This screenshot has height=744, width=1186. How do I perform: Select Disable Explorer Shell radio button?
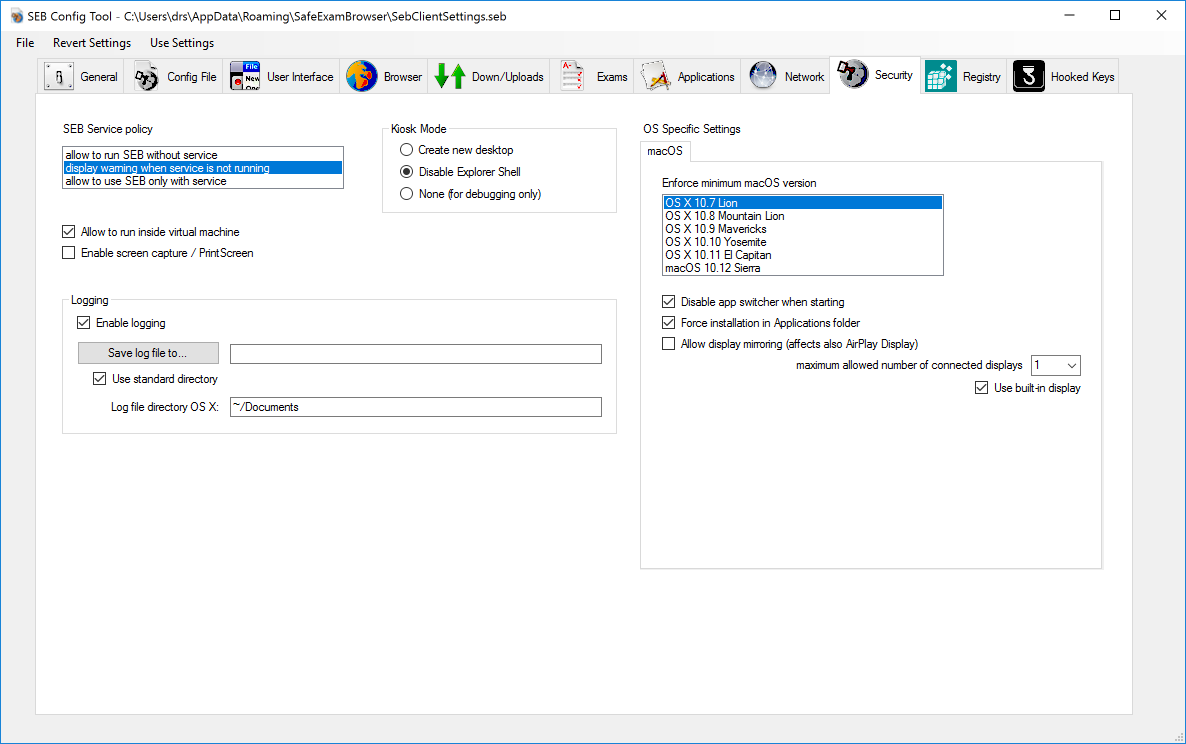pos(406,172)
